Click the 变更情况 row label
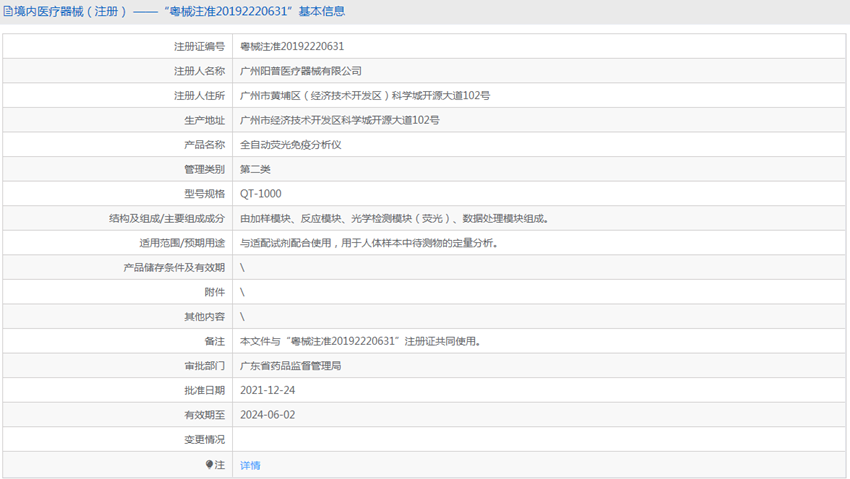 (204, 439)
